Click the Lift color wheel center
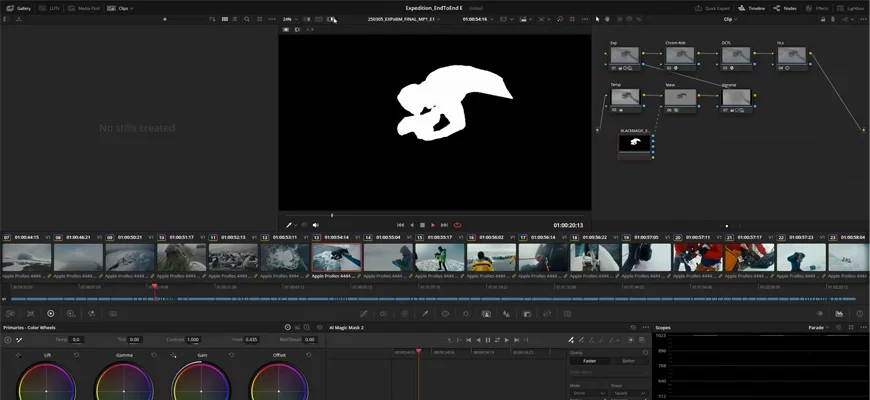The width and height of the screenshot is (870, 400). tap(47, 391)
